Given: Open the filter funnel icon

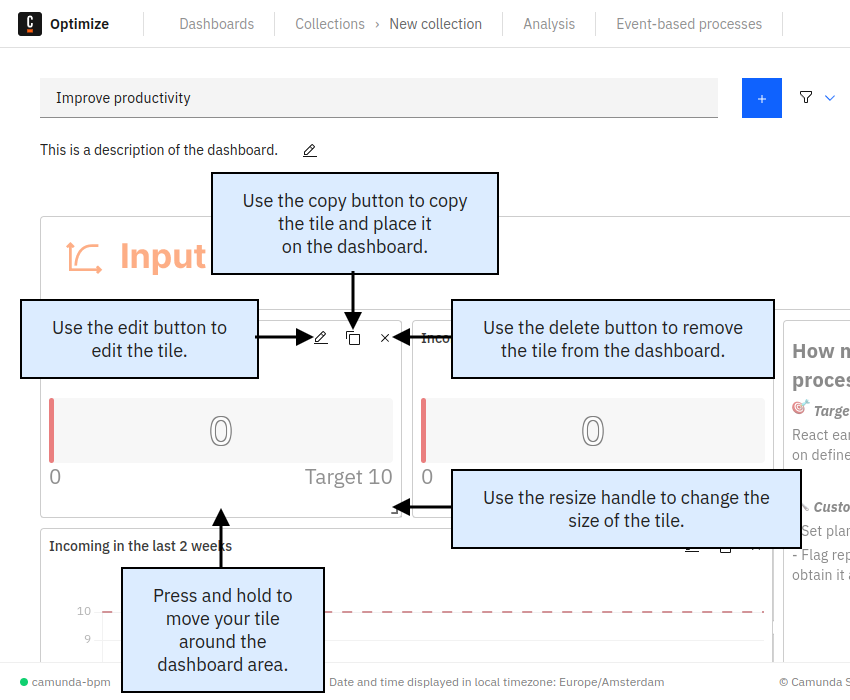Looking at the screenshot, I should (806, 97).
